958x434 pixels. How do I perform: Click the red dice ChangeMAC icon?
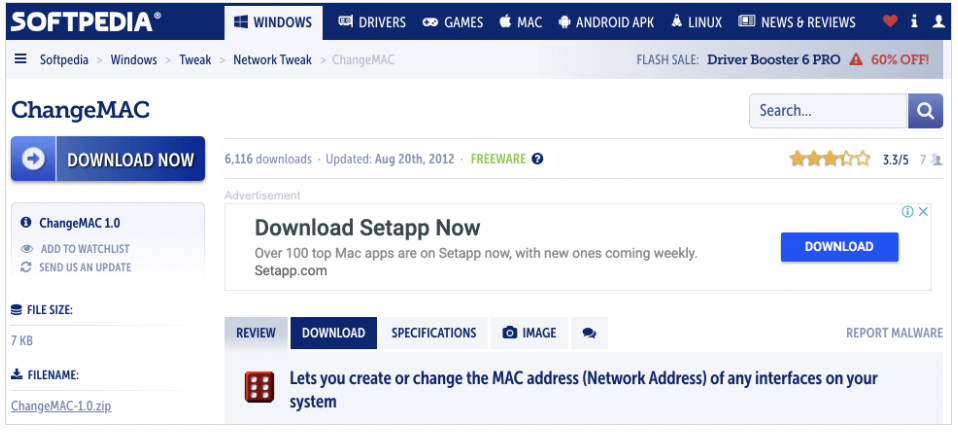[259, 386]
